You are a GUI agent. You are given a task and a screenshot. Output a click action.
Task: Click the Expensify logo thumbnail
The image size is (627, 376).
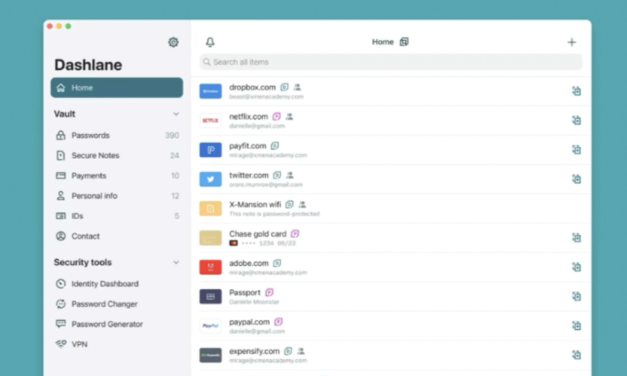click(x=211, y=355)
